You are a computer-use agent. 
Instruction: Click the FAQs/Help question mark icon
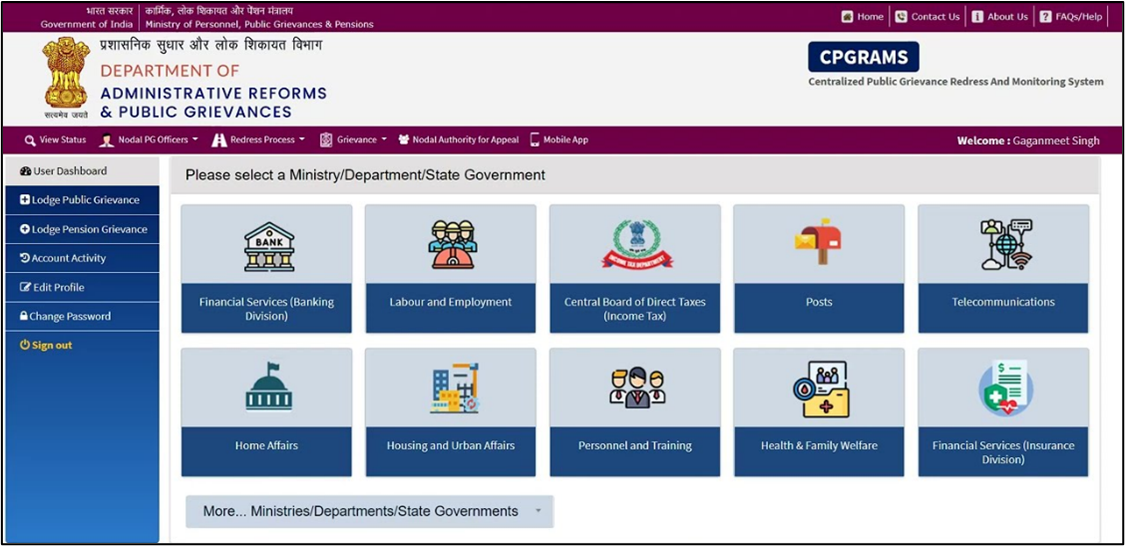(x=1045, y=17)
